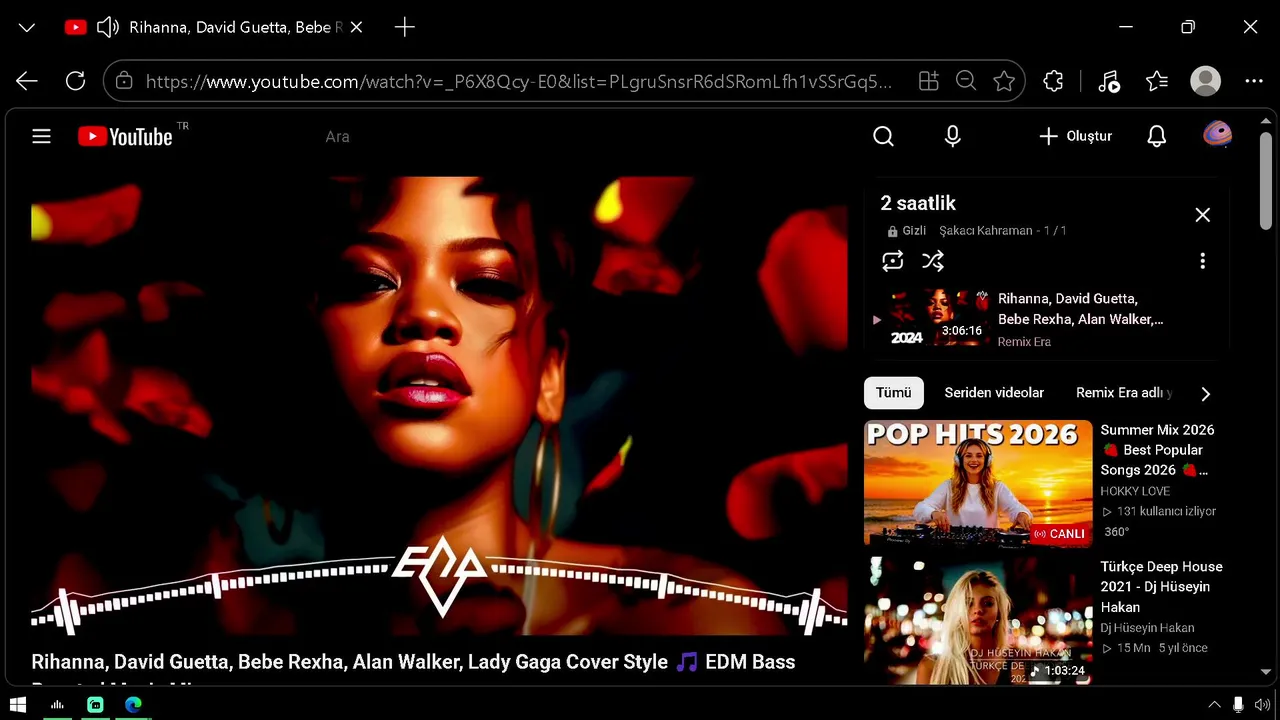Open the audio bars app in the taskbar

(x=57, y=705)
